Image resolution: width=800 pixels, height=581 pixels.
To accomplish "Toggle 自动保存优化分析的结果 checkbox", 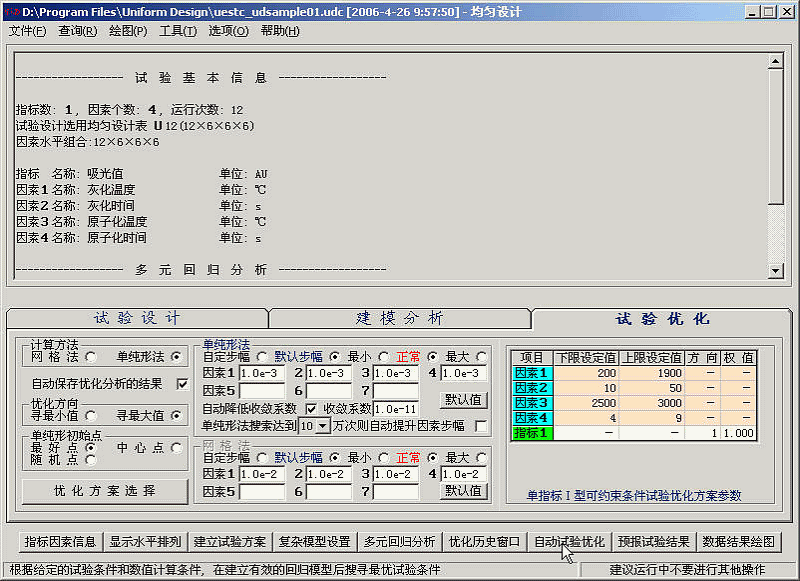I will tap(182, 383).
